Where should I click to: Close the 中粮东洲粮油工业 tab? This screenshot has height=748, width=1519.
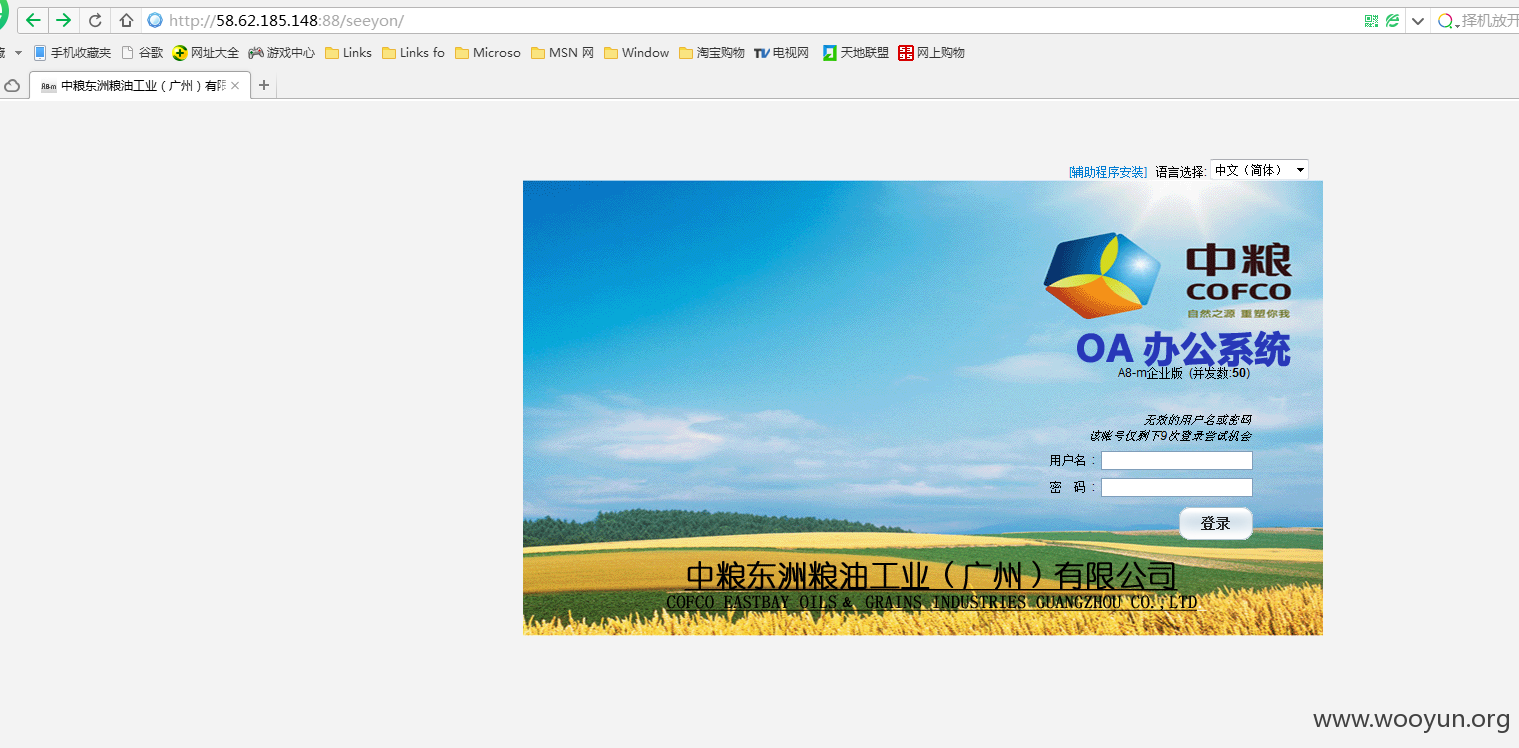click(x=235, y=86)
